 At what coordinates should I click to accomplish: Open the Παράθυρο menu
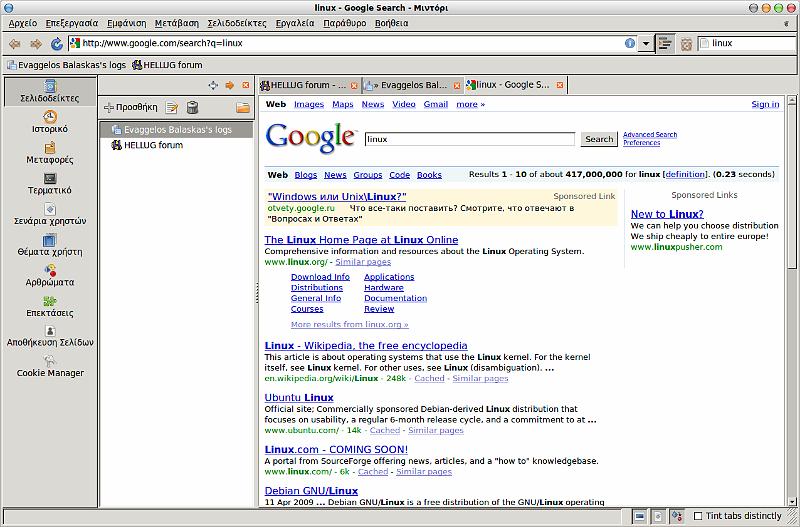pyautogui.click(x=345, y=23)
